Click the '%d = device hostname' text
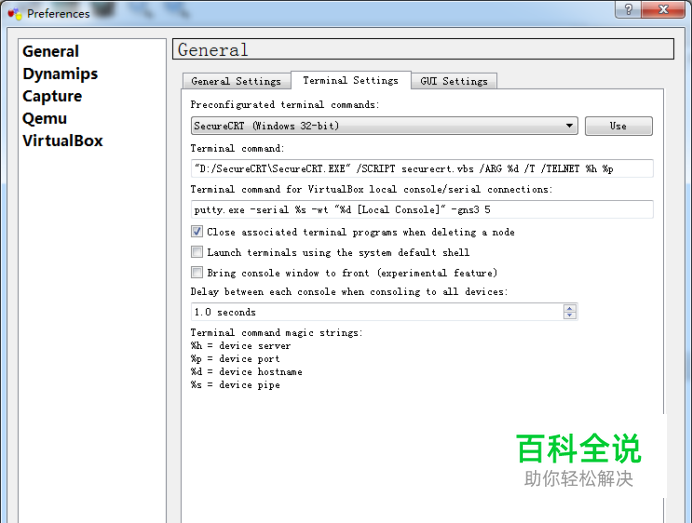 246,372
